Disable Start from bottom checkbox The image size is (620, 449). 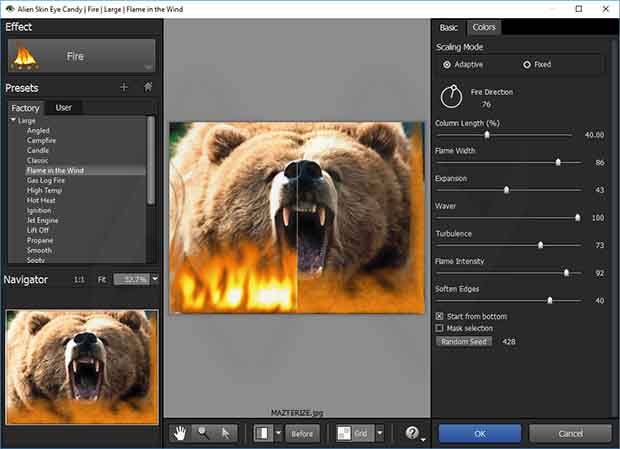coord(440,316)
